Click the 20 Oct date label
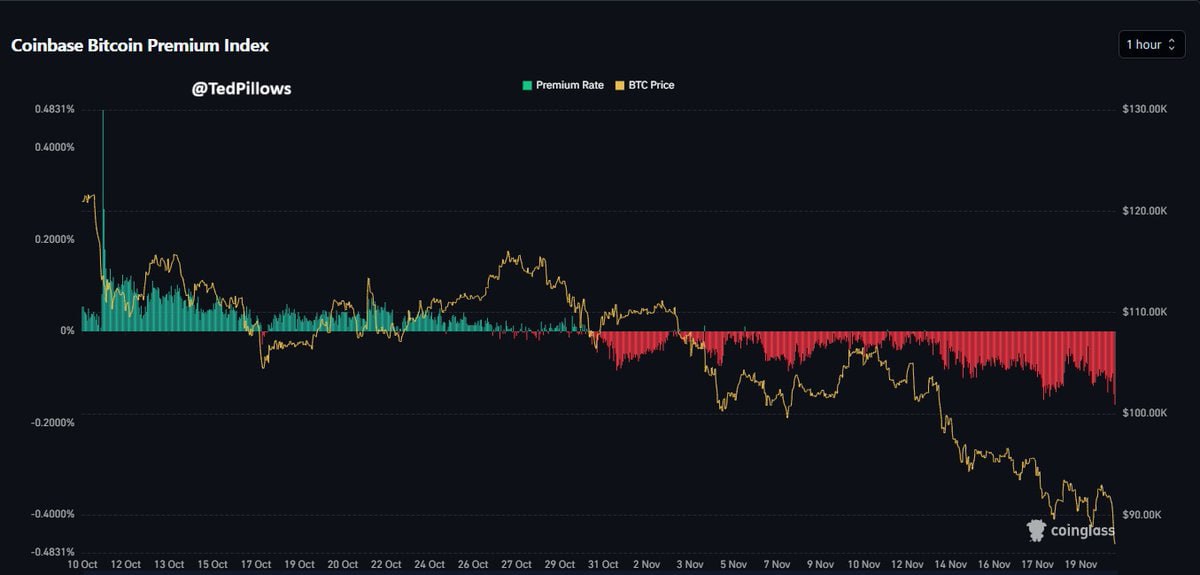 pos(343,564)
